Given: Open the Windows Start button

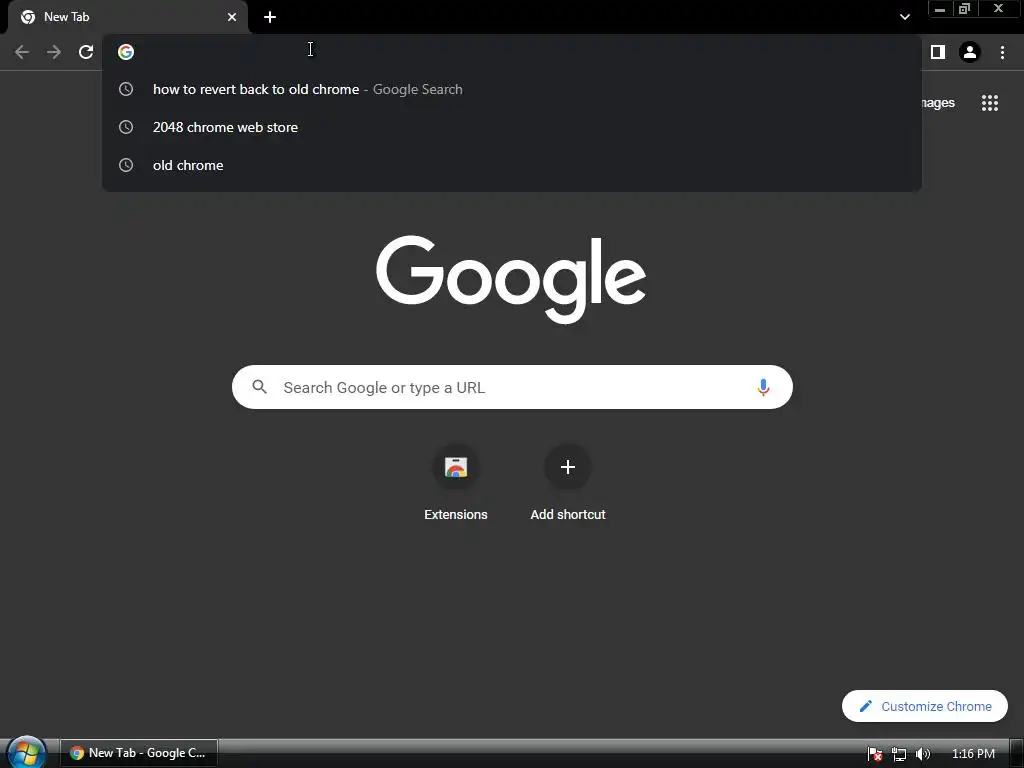Looking at the screenshot, I should (x=26, y=753).
